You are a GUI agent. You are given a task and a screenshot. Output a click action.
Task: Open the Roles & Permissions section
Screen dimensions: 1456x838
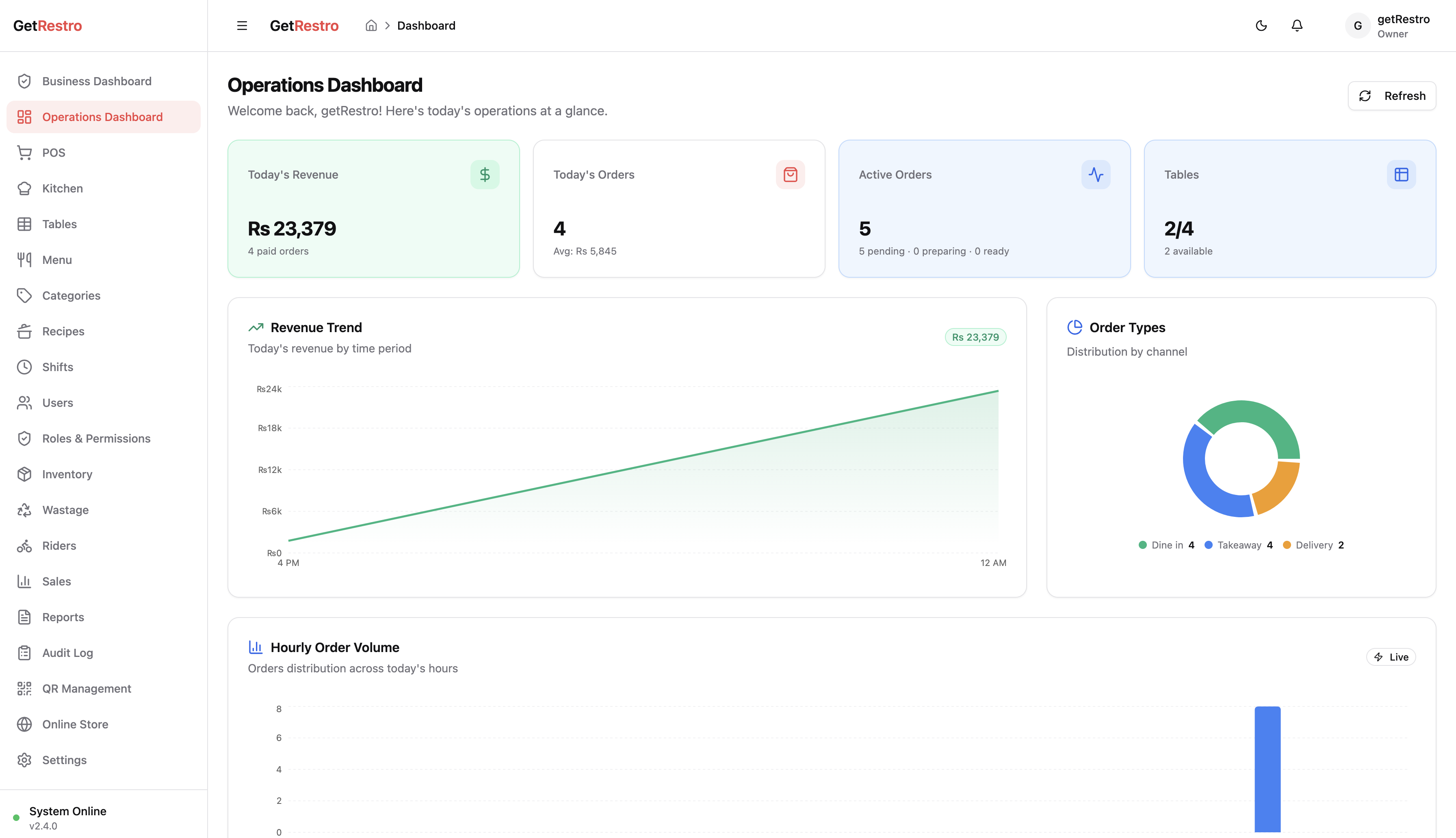(x=95, y=438)
